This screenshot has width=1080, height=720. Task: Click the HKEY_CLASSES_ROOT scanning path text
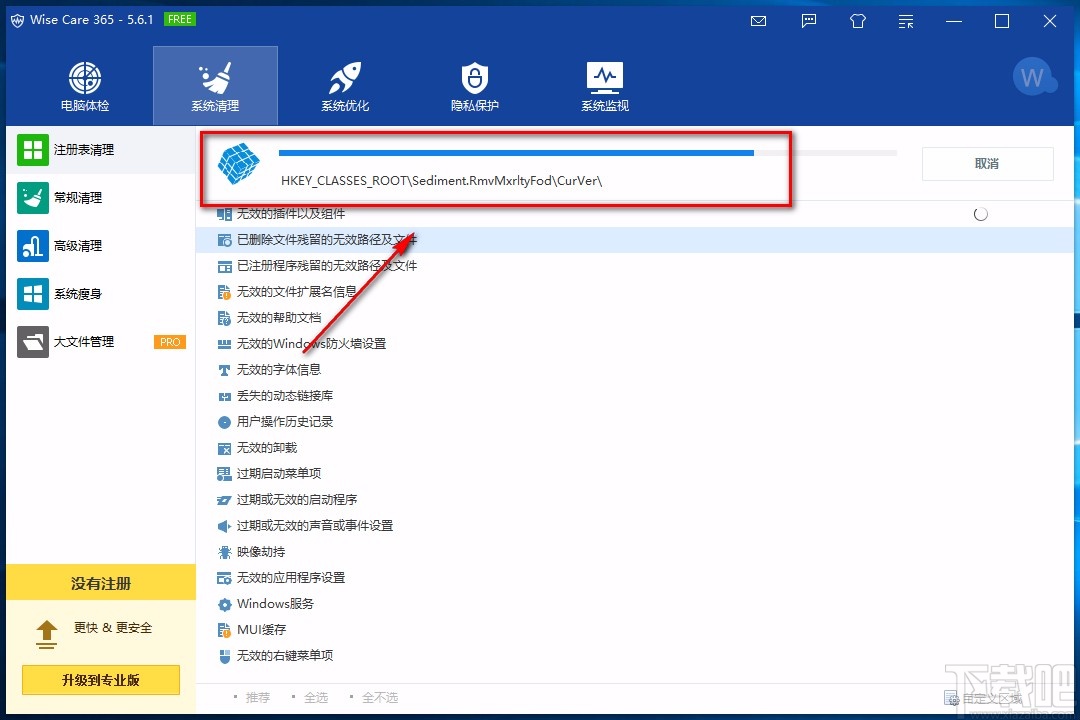pos(442,181)
